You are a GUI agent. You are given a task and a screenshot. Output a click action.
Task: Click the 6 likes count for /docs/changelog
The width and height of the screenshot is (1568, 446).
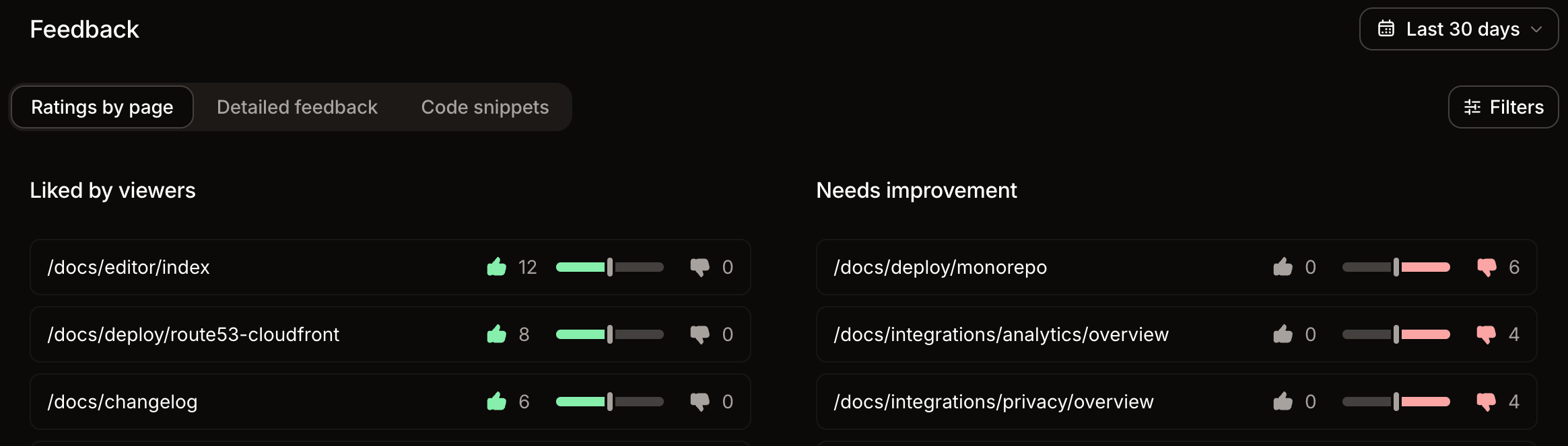(x=524, y=402)
